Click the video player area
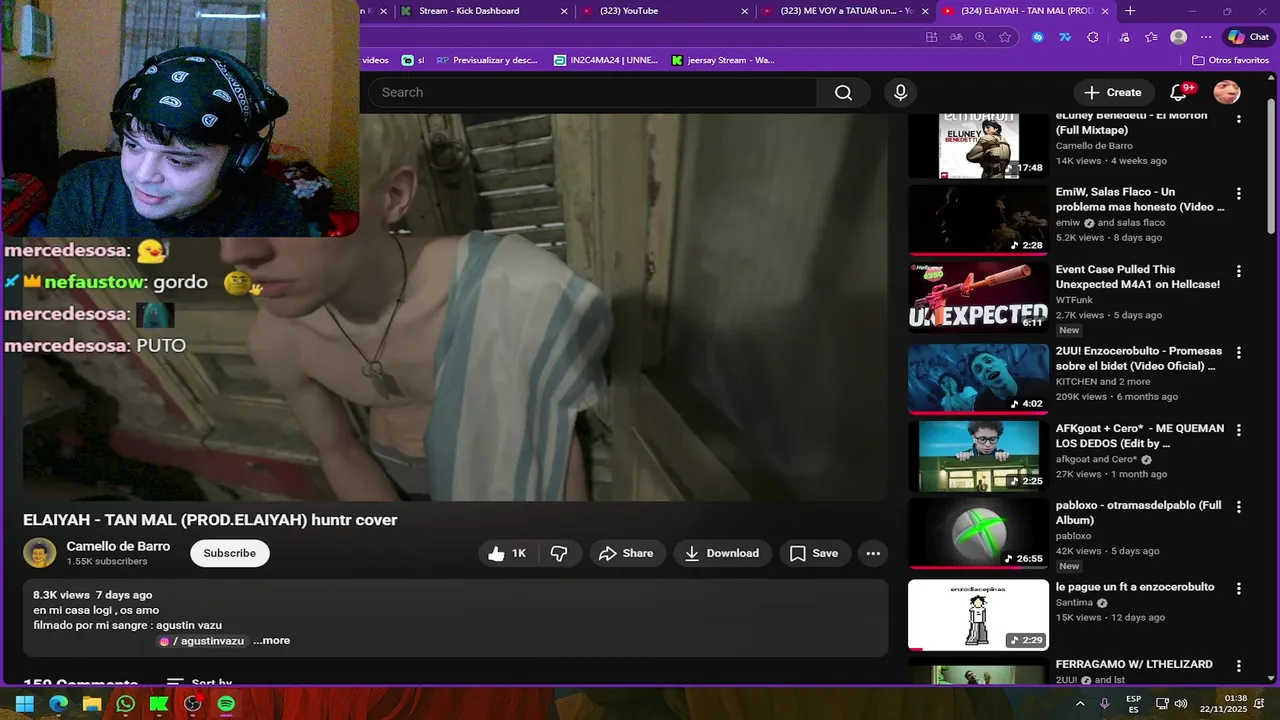Viewport: 1280px width, 720px height. 455,306
